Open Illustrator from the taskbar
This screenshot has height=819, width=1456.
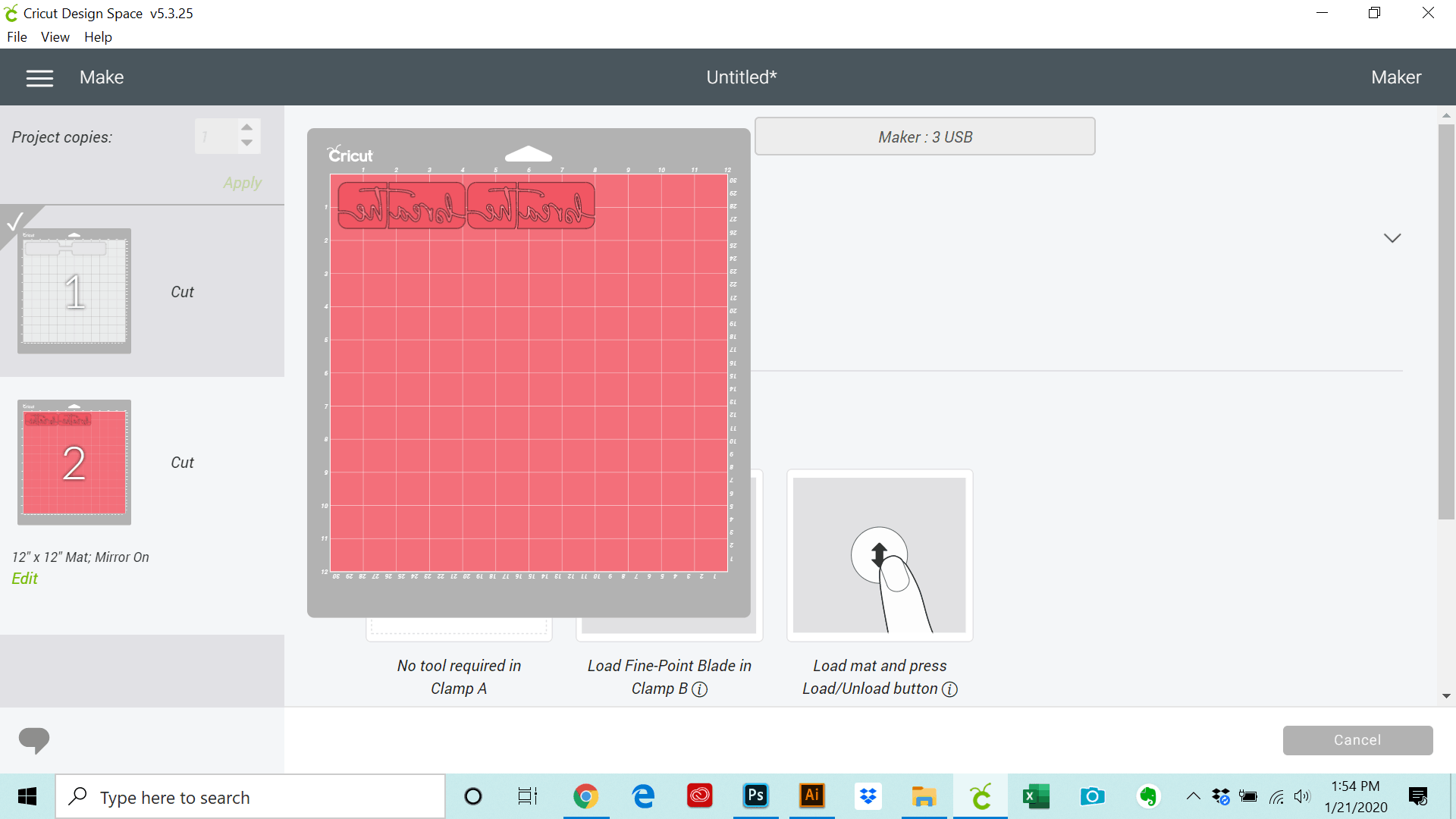pyautogui.click(x=812, y=795)
